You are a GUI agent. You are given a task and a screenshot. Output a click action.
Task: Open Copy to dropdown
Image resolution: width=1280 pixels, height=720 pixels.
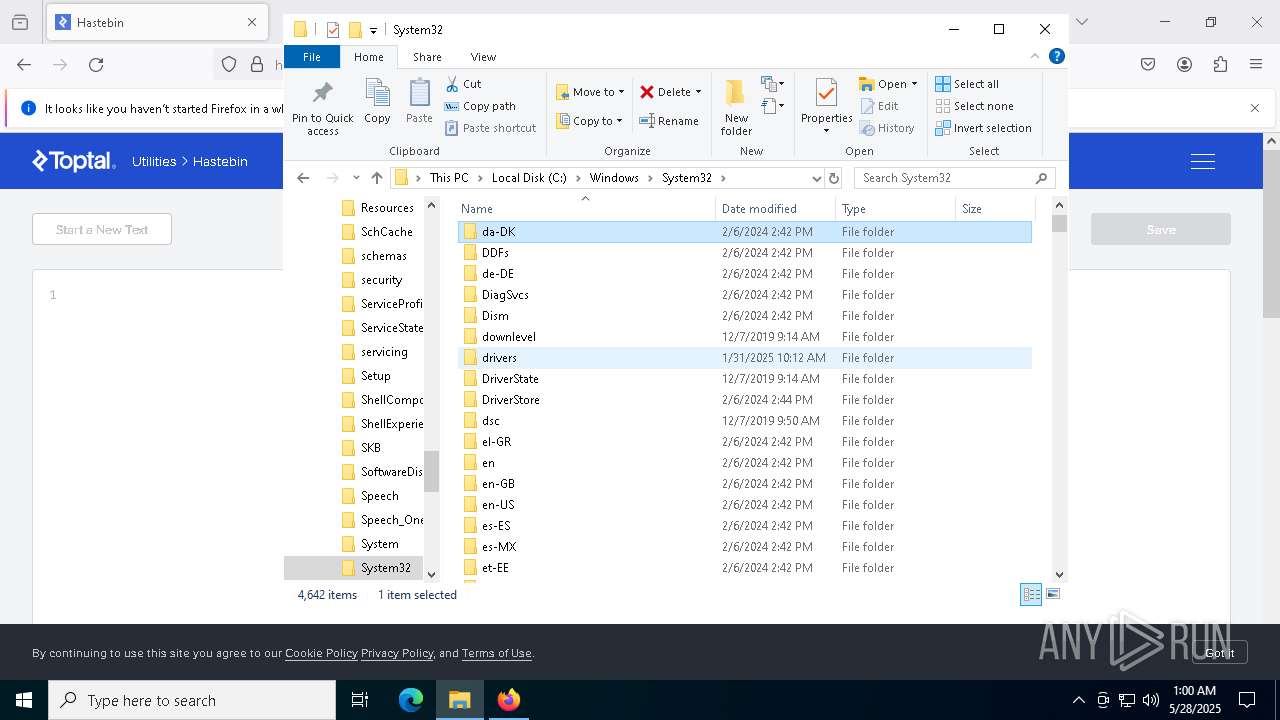point(589,121)
